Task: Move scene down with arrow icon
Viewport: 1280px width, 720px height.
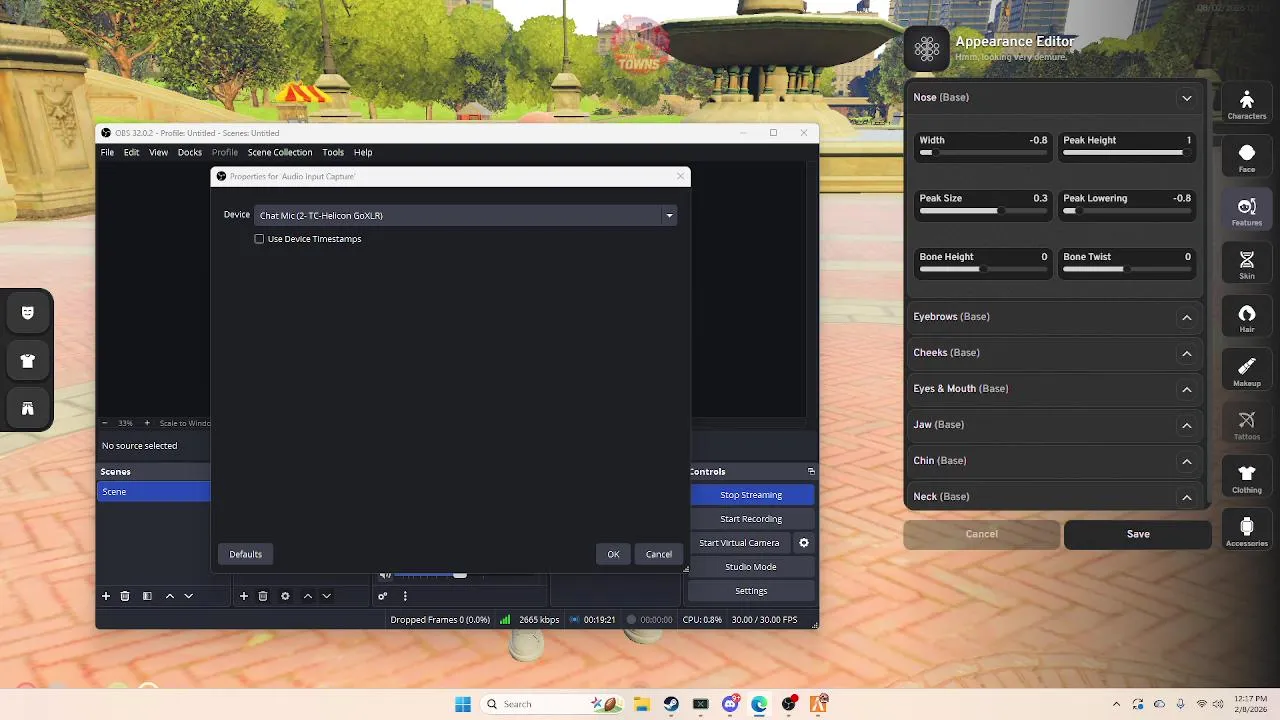Action: click(188, 596)
